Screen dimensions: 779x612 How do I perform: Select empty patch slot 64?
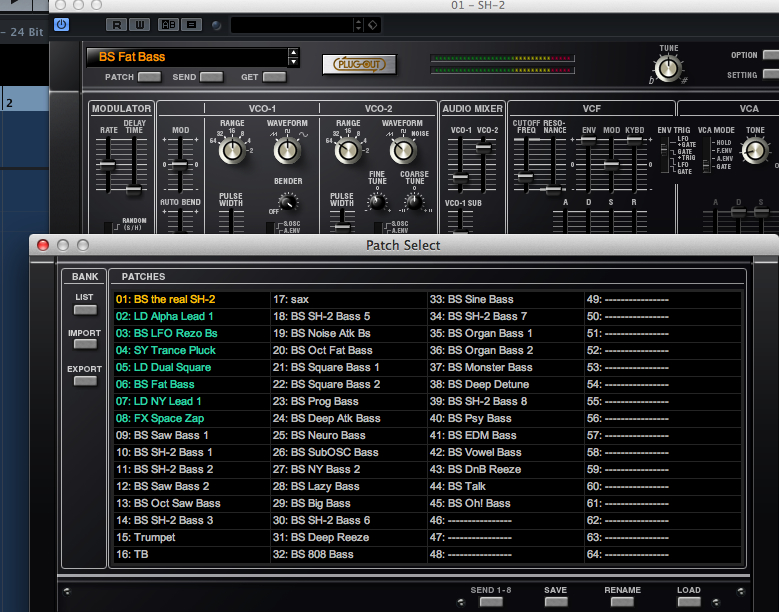pos(663,554)
